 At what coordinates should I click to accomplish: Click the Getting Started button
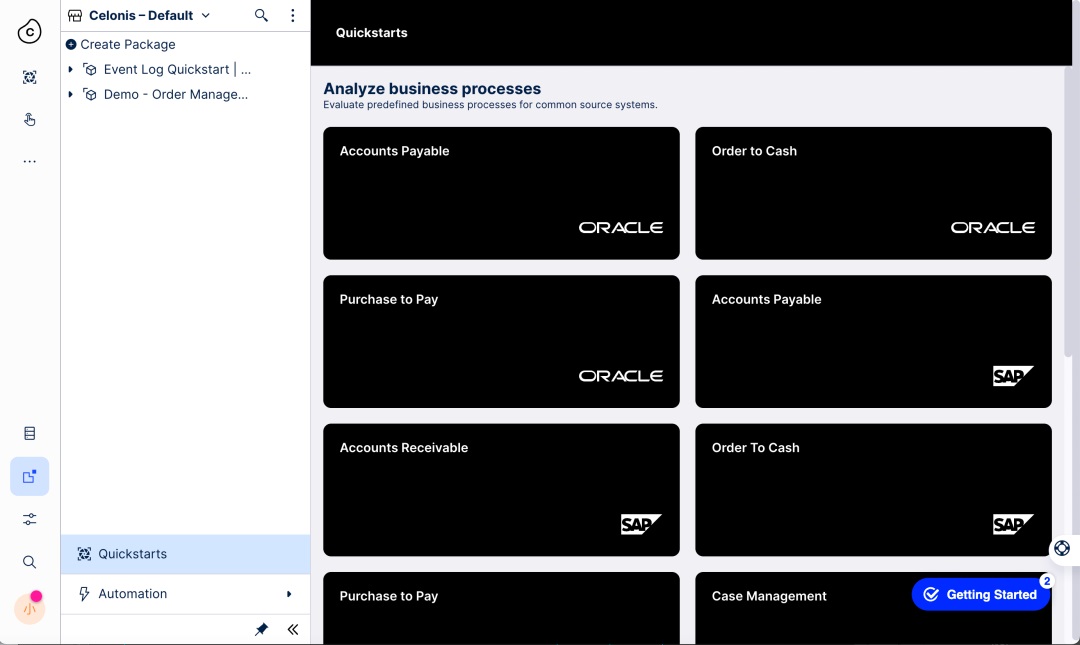tap(980, 594)
